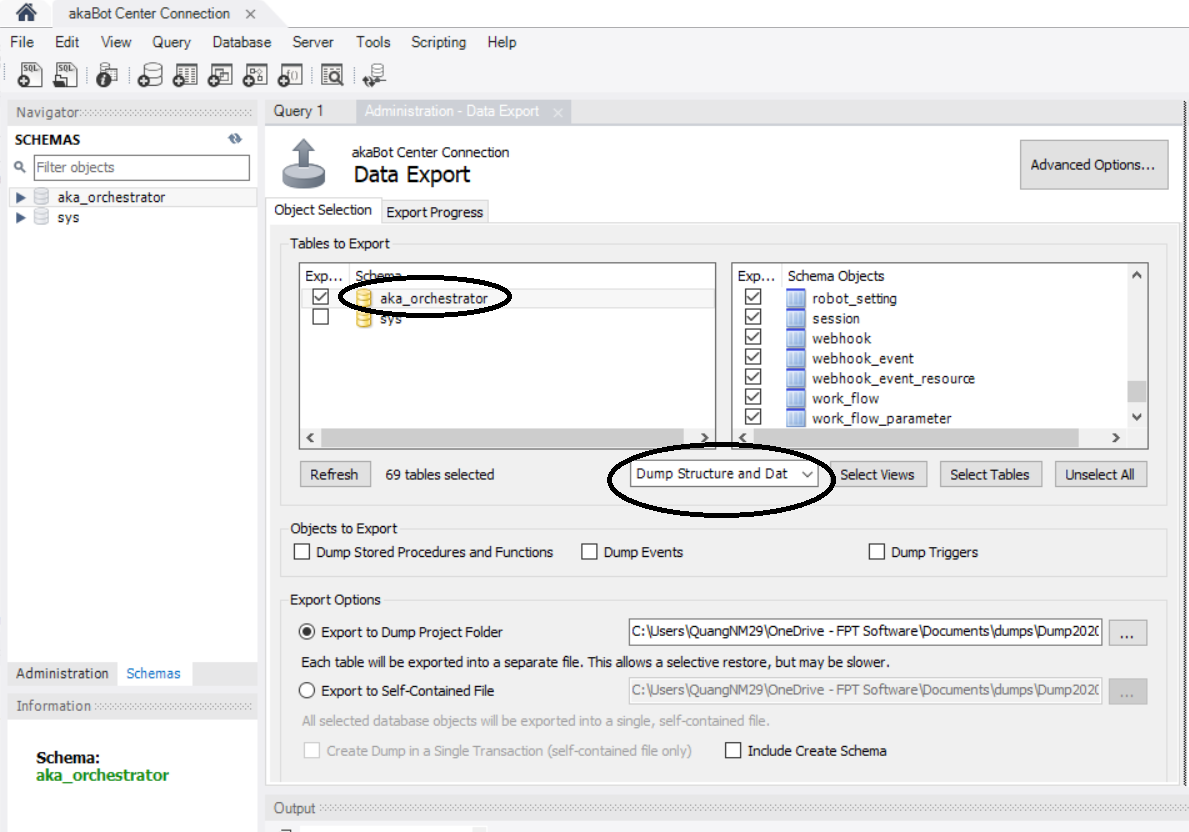Uncheck the work_flow table checkbox
Image resolution: width=1189 pixels, height=832 pixels.
[753, 397]
